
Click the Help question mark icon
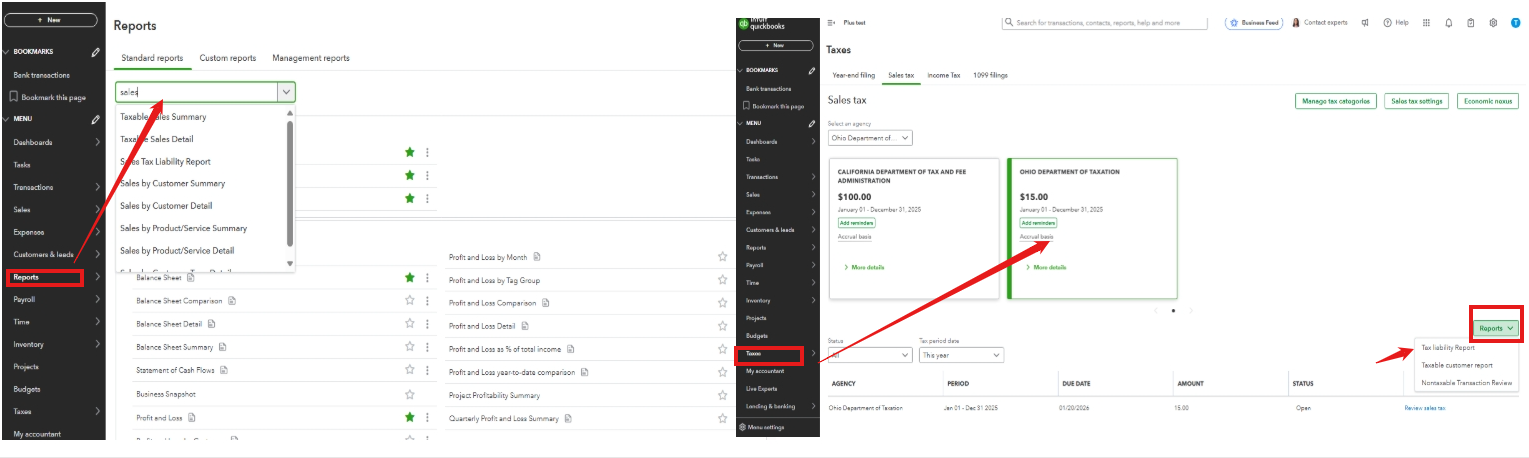coord(1388,23)
